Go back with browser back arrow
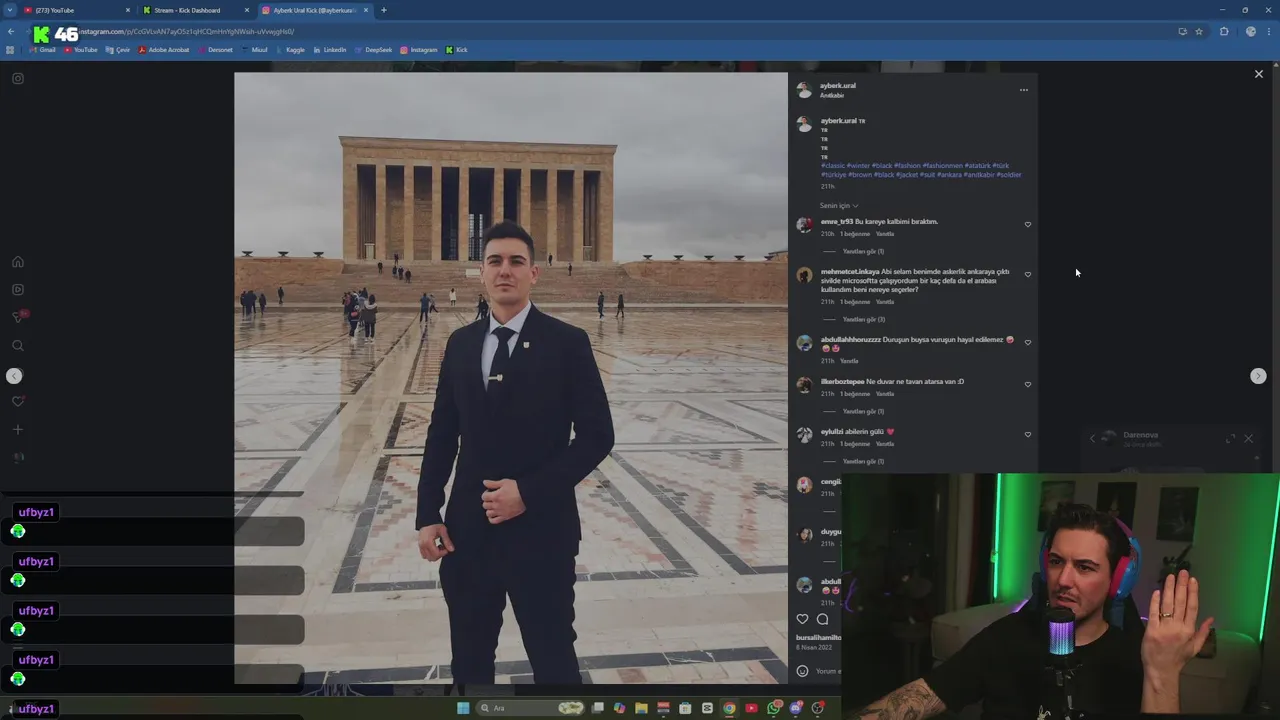The image size is (1280, 720). coord(10,32)
